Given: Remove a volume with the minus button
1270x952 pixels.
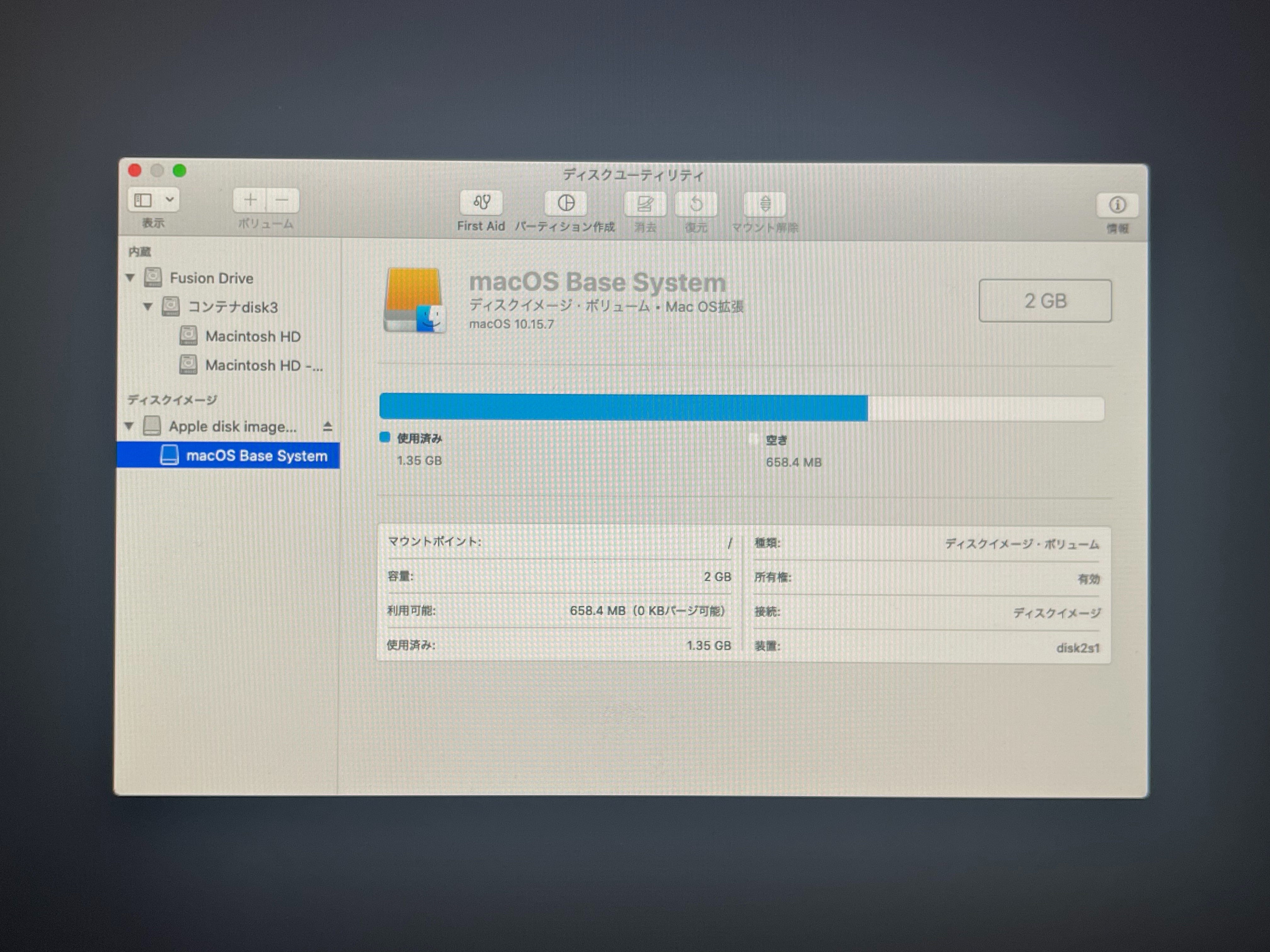Looking at the screenshot, I should 283,200.
